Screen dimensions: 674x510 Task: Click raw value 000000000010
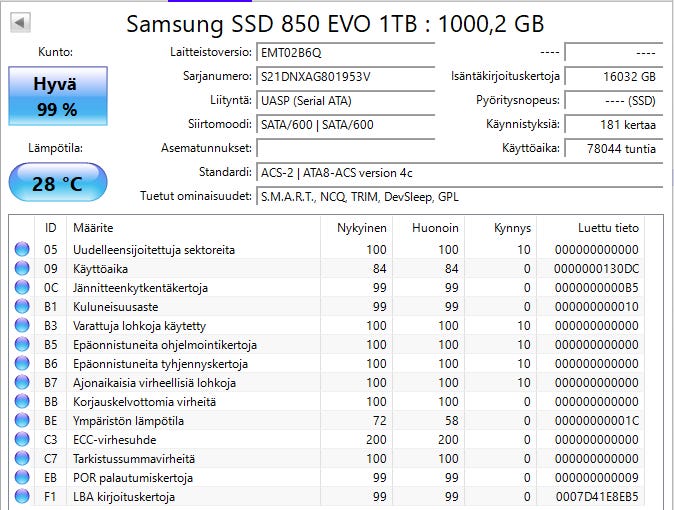[596, 307]
